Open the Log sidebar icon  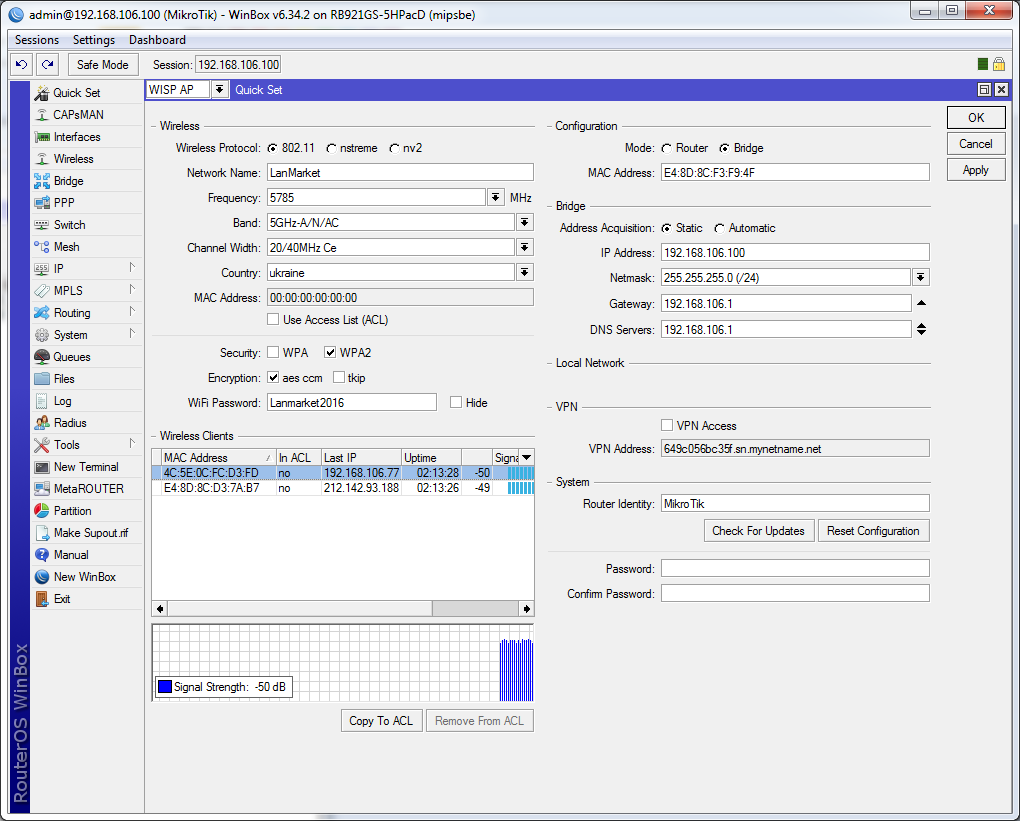[42, 401]
